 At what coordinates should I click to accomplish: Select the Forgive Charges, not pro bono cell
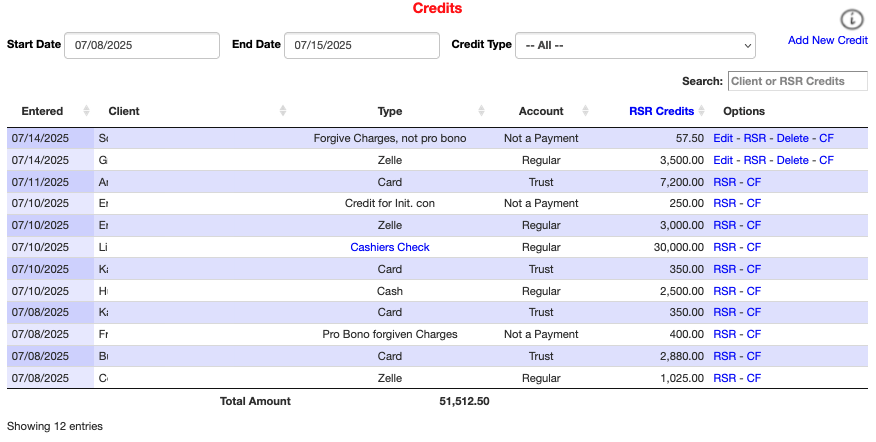[x=390, y=138]
